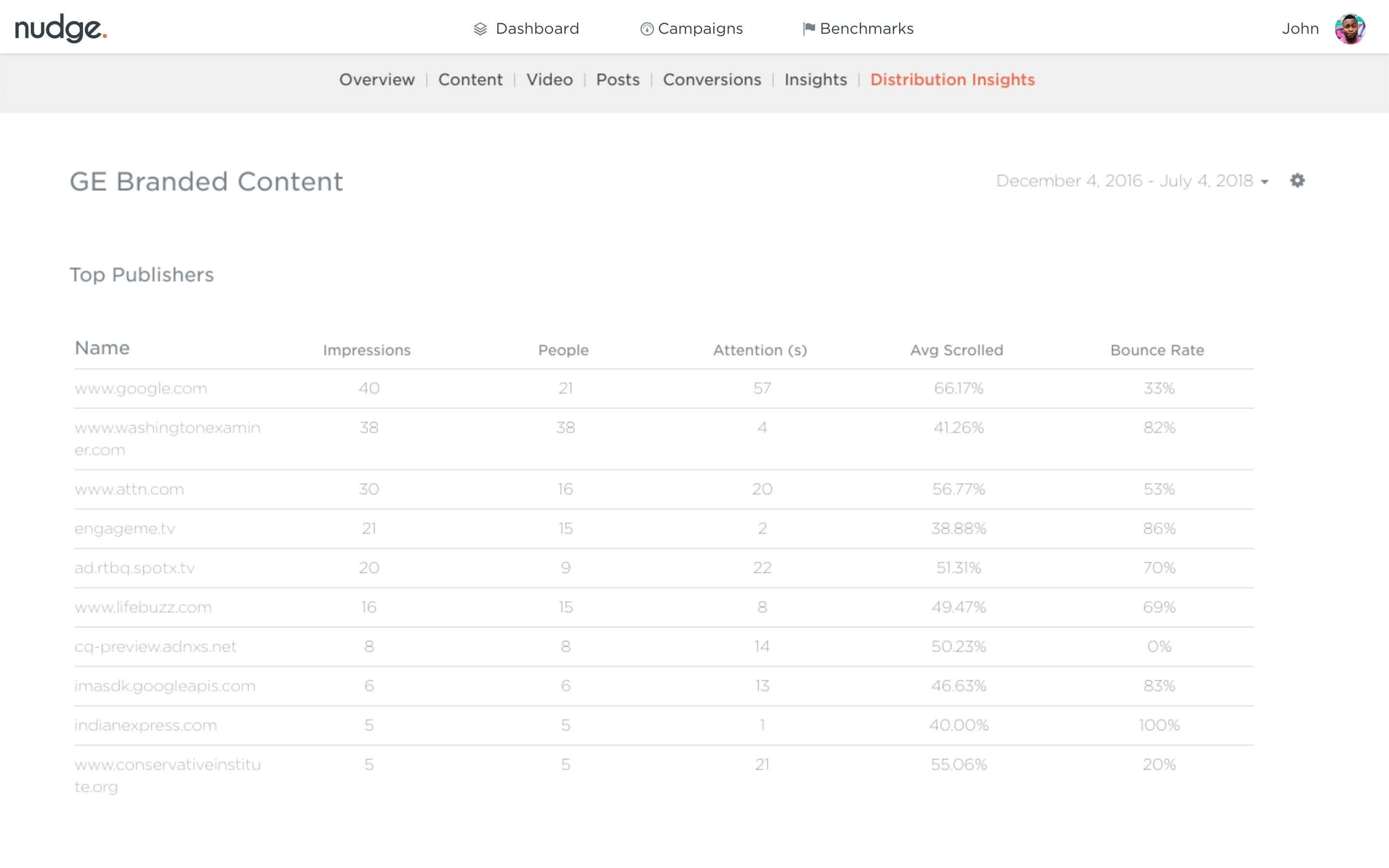This screenshot has height=868, width=1389.
Task: Open the Conversions tab
Action: coord(712,80)
